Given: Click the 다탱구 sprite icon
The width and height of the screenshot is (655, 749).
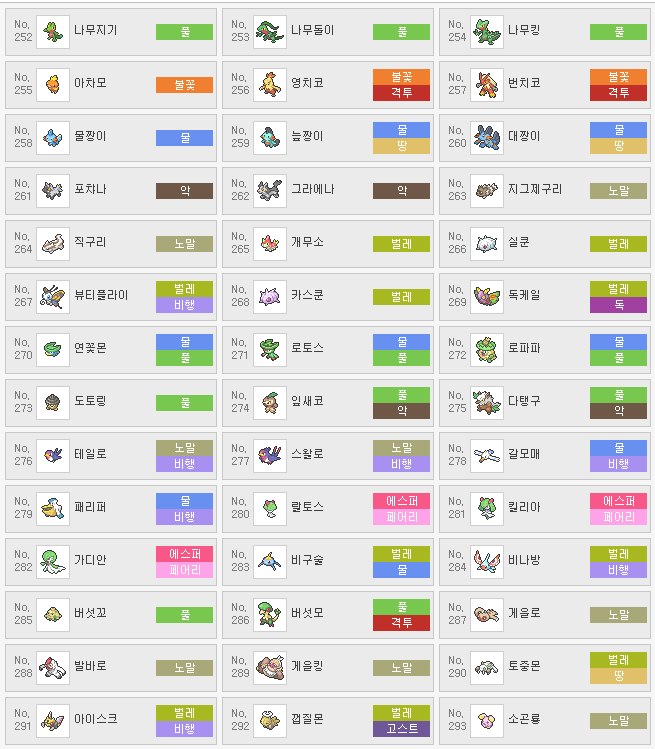Looking at the screenshot, I should [x=487, y=403].
